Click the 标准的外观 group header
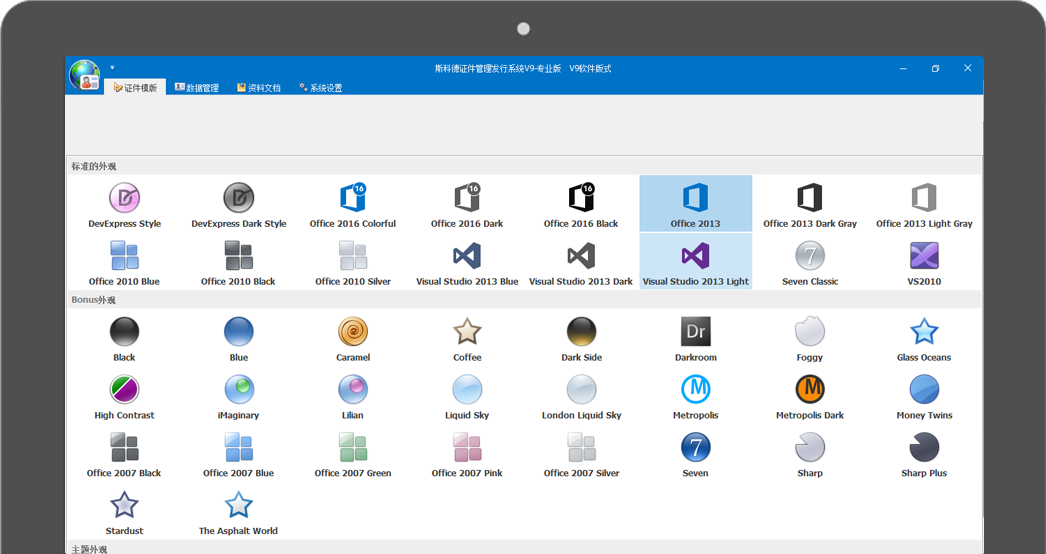 coord(524,166)
